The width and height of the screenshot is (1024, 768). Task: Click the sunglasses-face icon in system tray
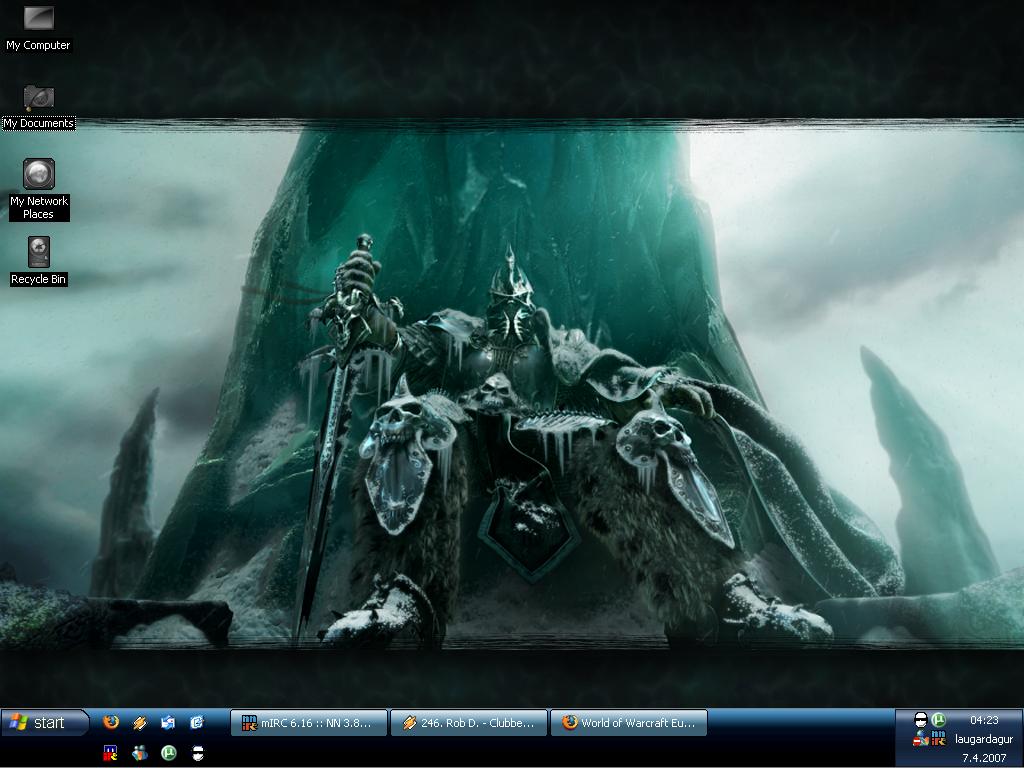pos(921,720)
